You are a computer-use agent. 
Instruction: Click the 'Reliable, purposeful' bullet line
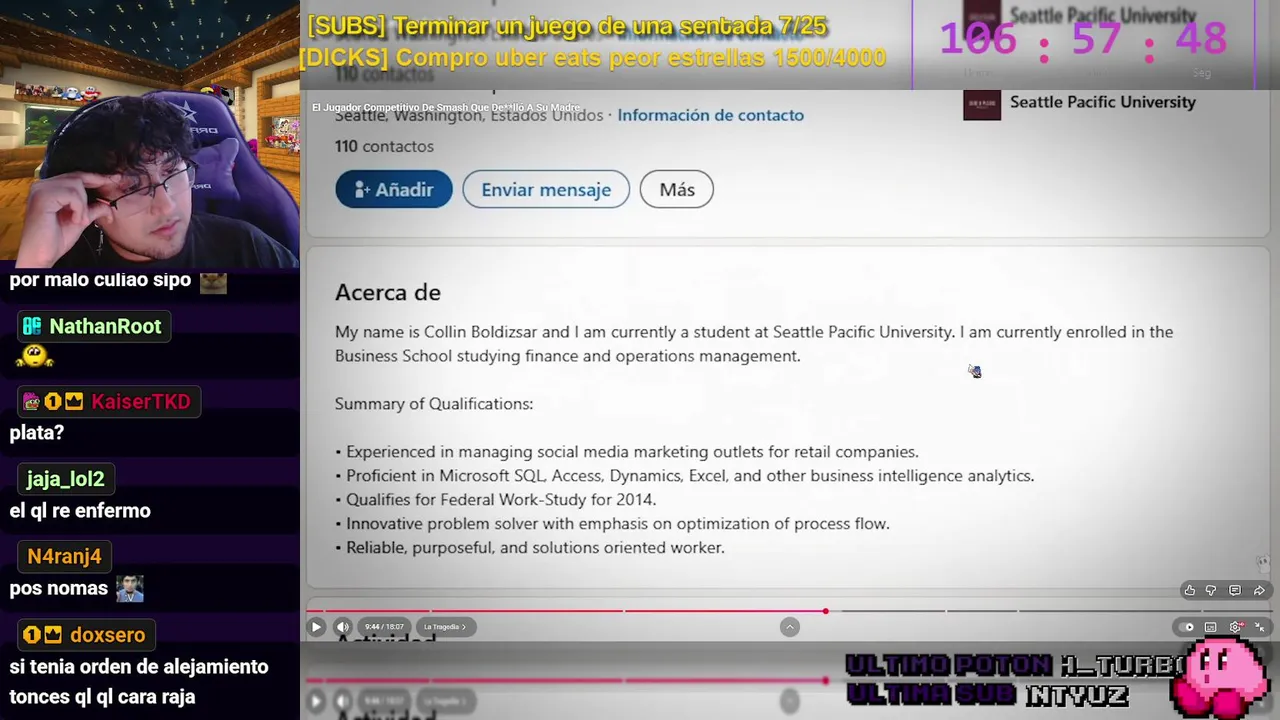[x=530, y=548]
